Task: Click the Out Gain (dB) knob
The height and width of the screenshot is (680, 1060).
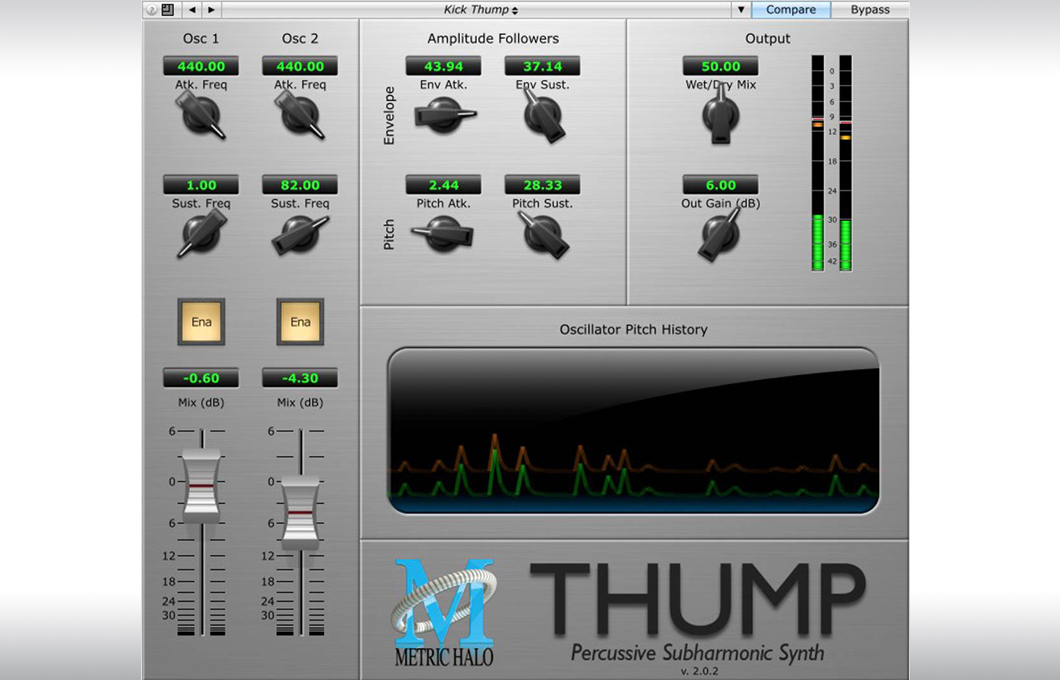Action: point(720,234)
